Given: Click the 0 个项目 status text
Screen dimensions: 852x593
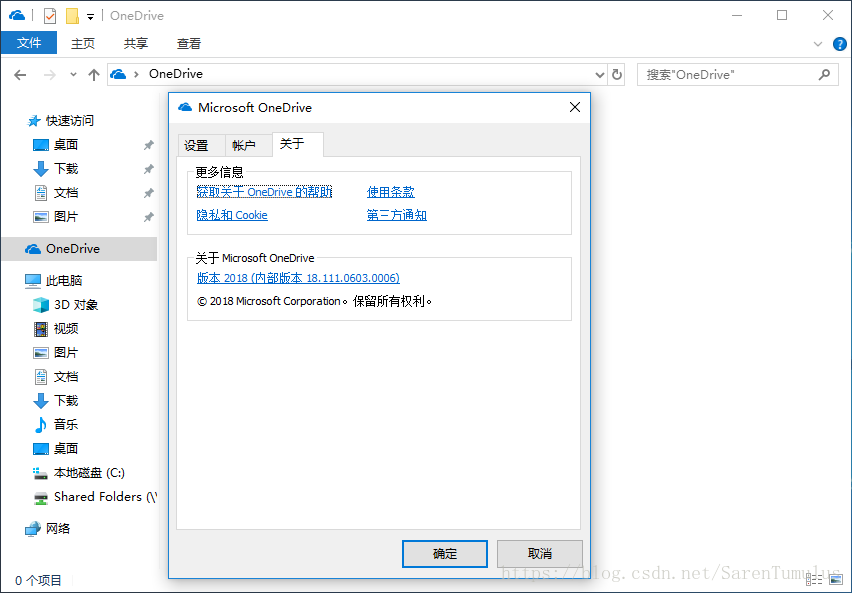Looking at the screenshot, I should tap(38, 580).
